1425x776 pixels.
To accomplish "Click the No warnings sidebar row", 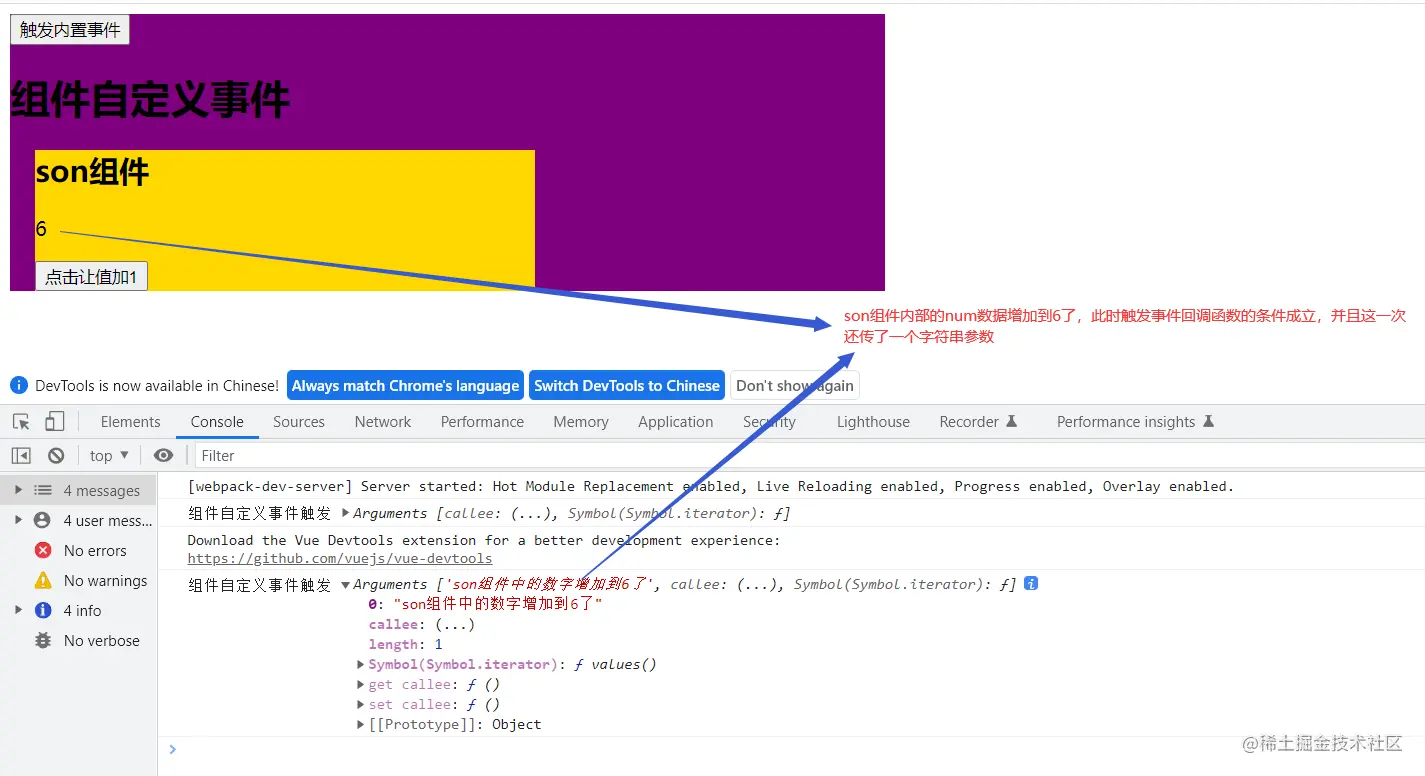I will tap(78, 580).
